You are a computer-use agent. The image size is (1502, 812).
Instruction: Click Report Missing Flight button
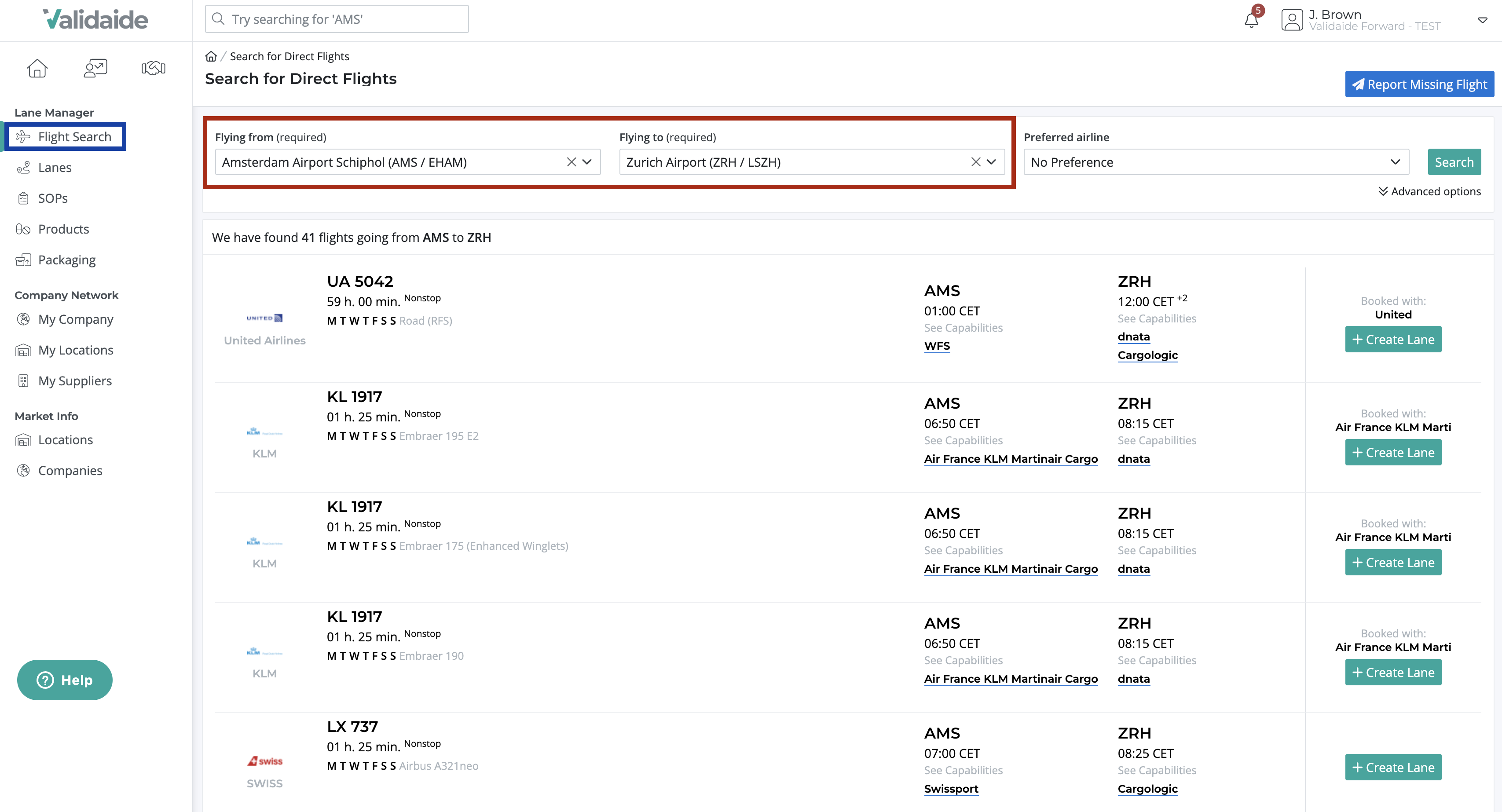(1419, 84)
